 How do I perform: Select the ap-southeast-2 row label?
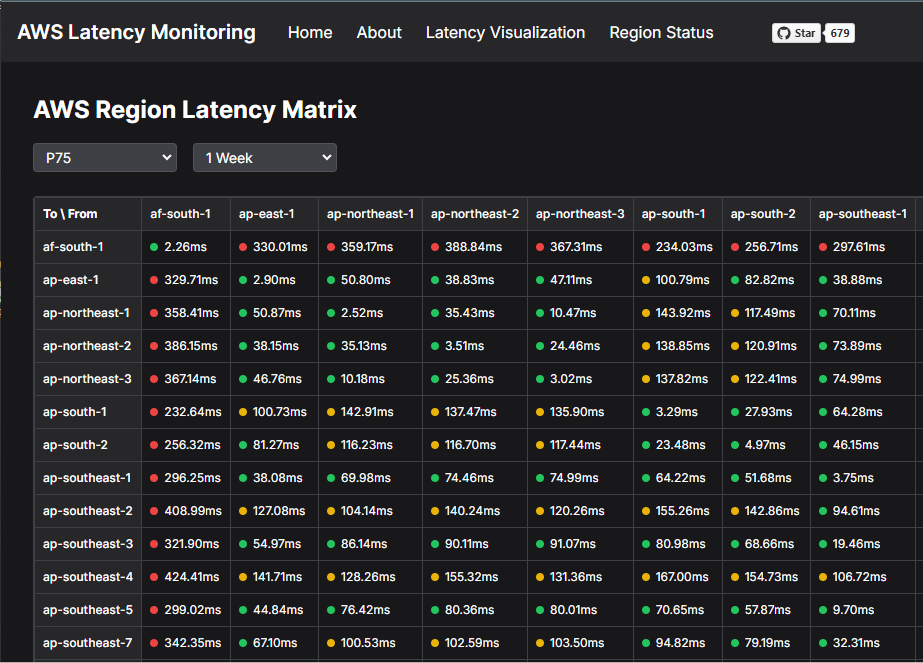[x=88, y=510]
